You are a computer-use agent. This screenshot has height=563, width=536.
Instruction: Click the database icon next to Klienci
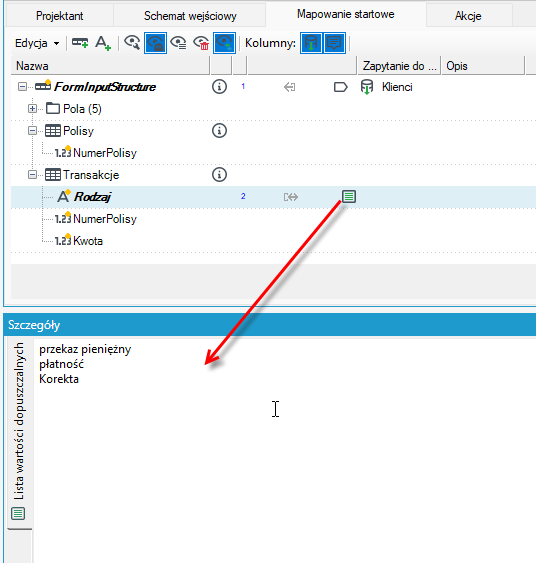pyautogui.click(x=367, y=87)
